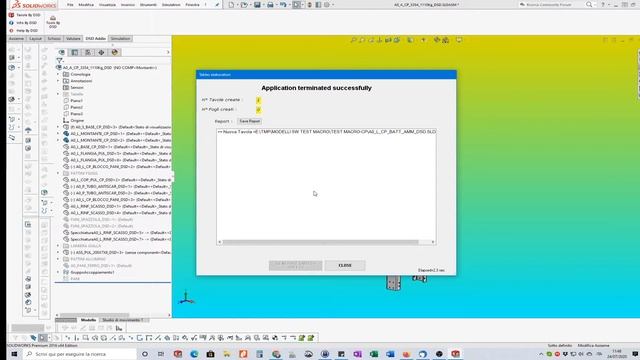Click the Save Report button
Image resolution: width=640 pixels, height=360 pixels.
[x=249, y=121]
